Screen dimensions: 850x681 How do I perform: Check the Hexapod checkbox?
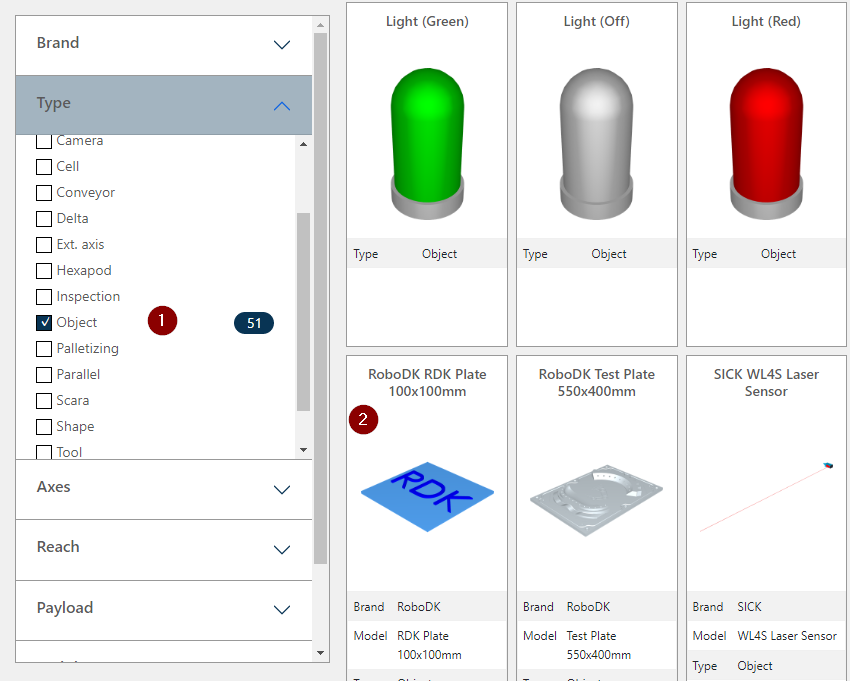coord(44,271)
